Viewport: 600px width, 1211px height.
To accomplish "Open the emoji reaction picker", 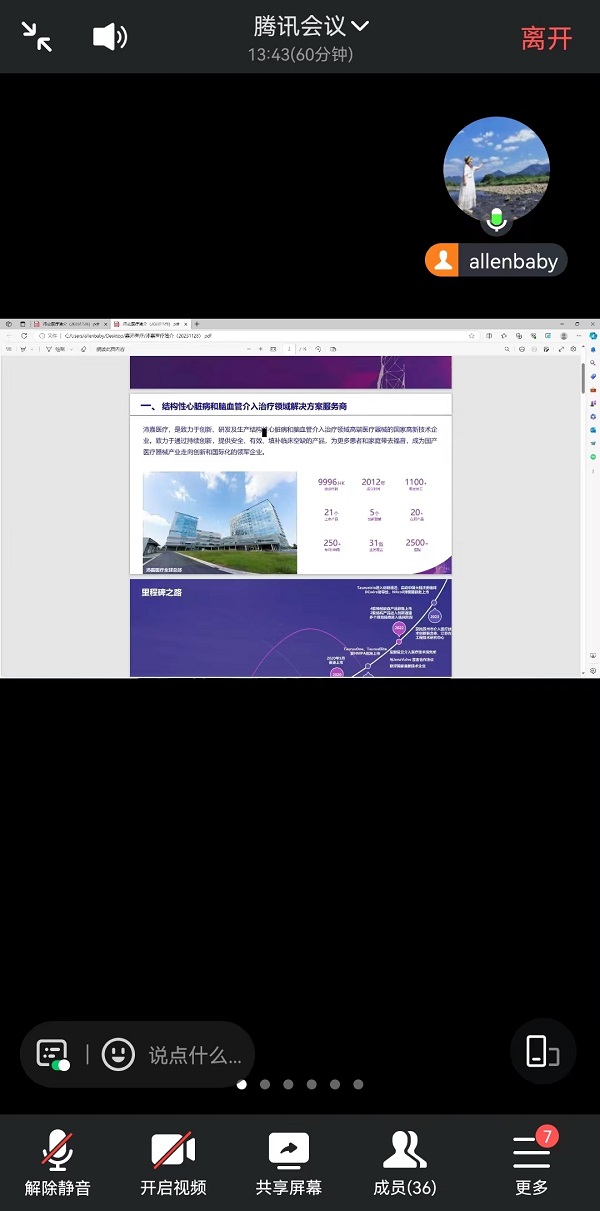I will pos(118,1054).
